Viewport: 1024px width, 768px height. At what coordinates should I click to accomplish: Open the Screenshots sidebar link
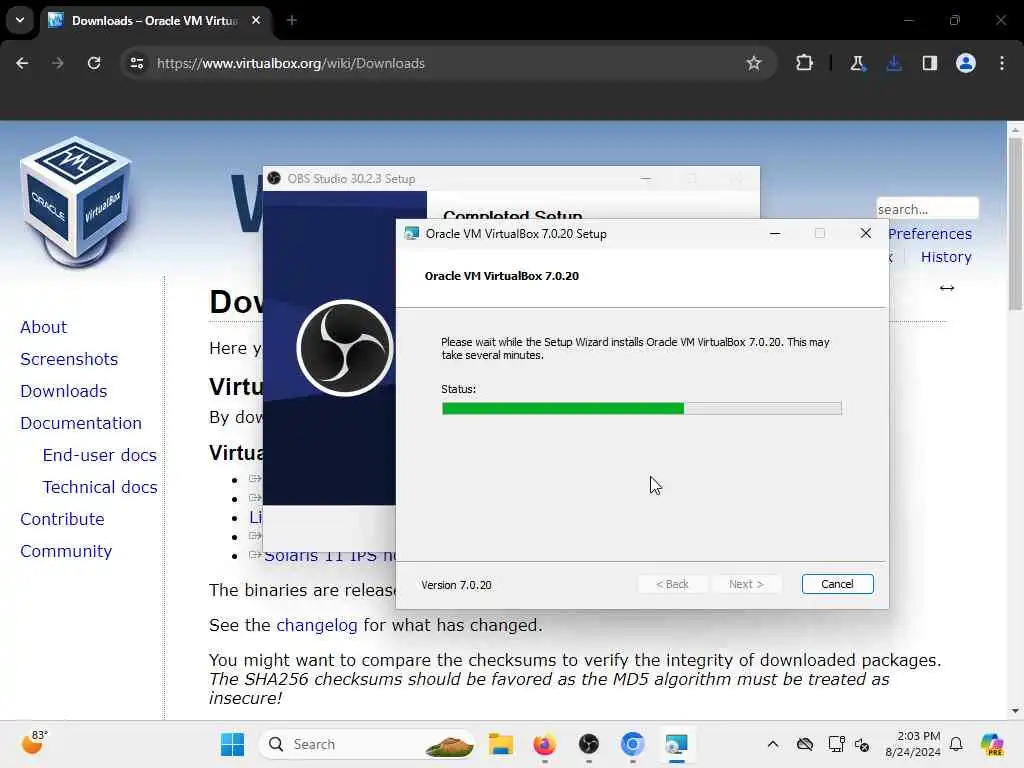coord(69,359)
